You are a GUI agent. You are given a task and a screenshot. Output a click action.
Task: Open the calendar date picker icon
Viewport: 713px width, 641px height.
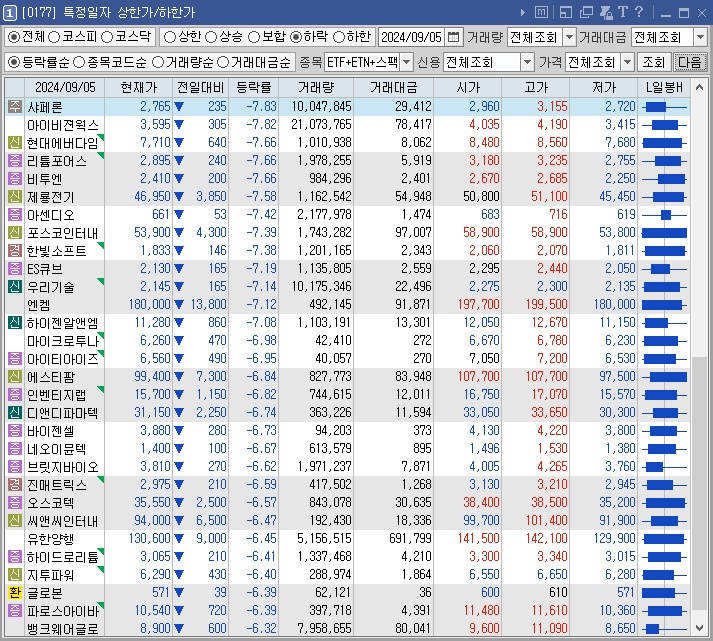453,37
